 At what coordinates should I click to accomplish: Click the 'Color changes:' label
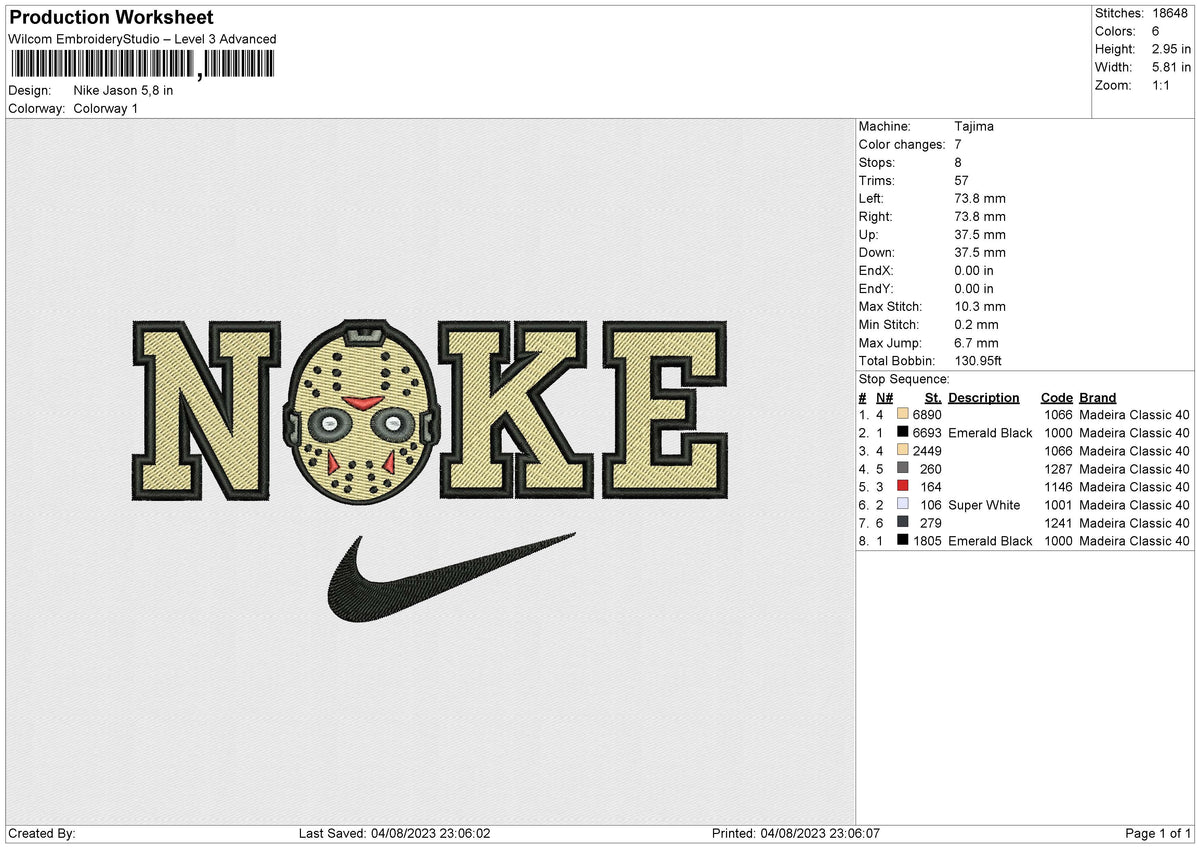pyautogui.click(x=902, y=144)
